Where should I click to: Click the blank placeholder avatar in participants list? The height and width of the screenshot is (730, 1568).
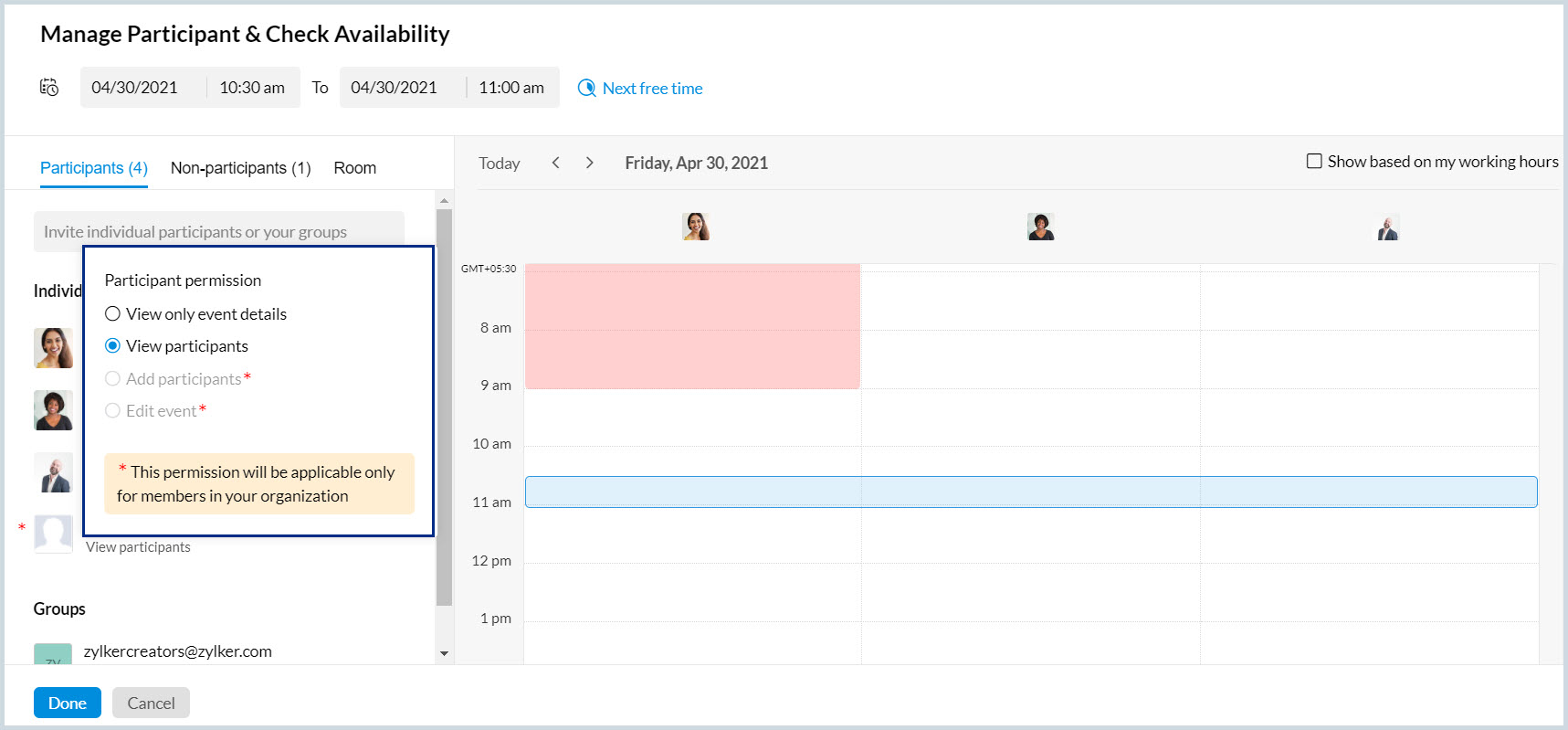point(53,534)
